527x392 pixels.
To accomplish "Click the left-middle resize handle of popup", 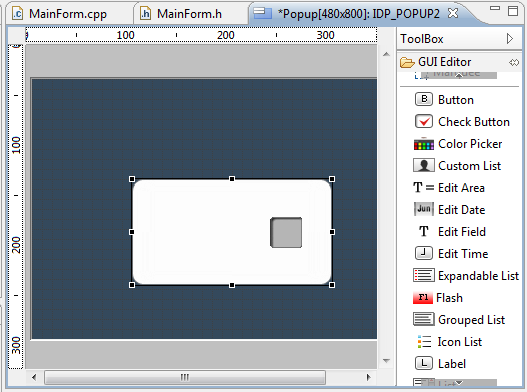I will point(132,232).
